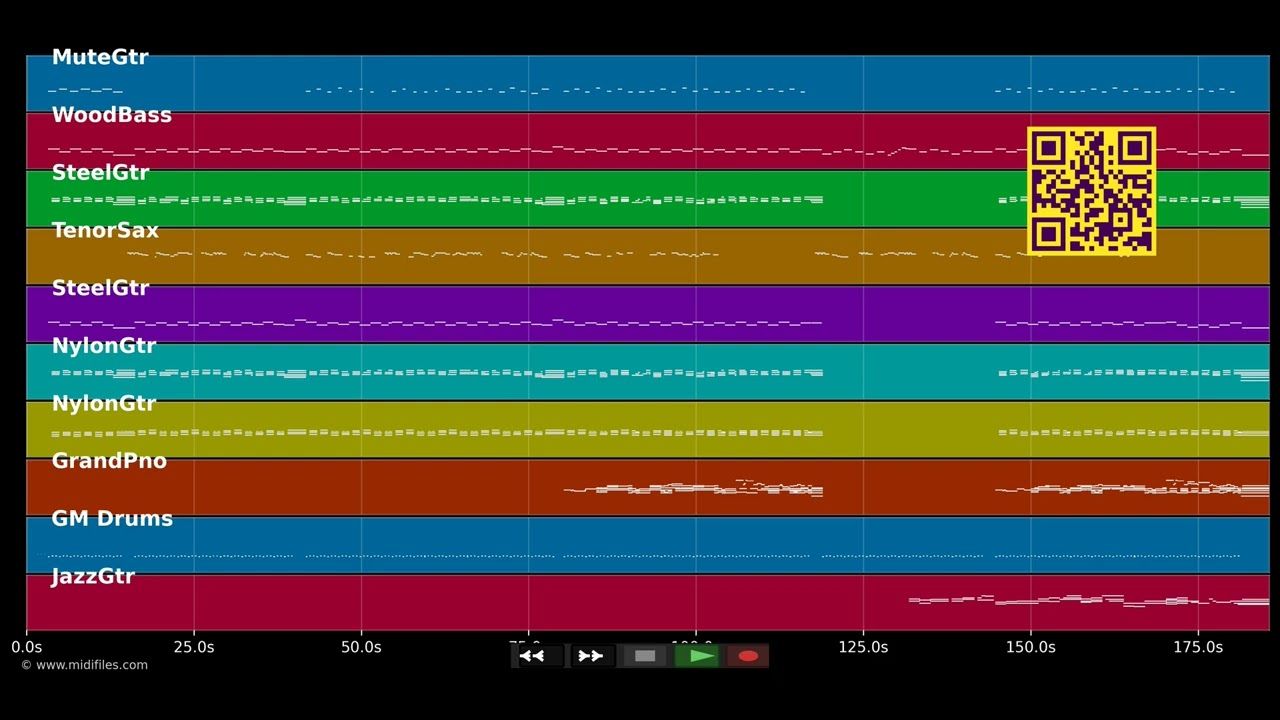Image resolution: width=1280 pixels, height=720 pixels.
Task: Click the rewind button
Action: coord(539,656)
